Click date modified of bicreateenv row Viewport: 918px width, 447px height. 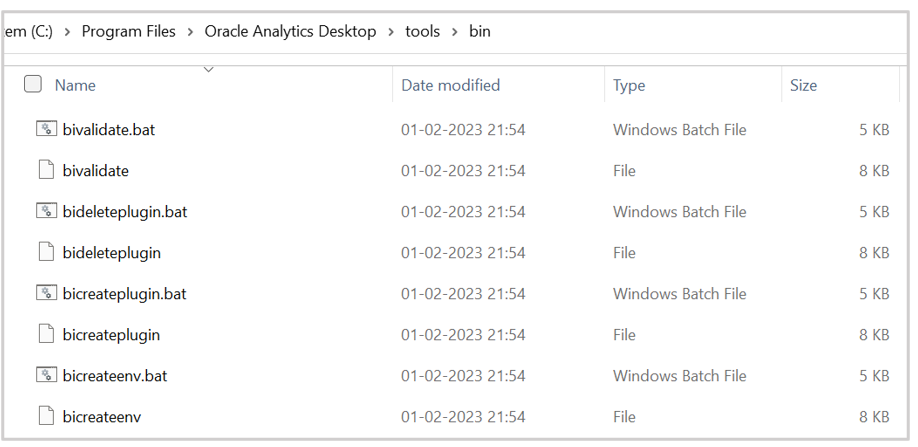(463, 417)
